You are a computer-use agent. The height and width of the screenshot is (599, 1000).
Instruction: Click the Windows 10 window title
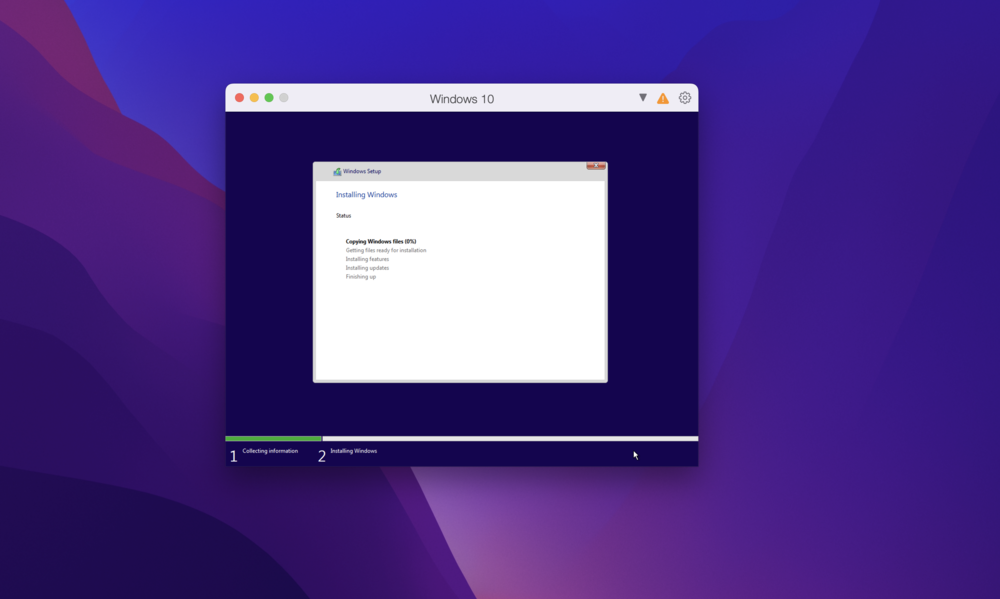point(462,99)
